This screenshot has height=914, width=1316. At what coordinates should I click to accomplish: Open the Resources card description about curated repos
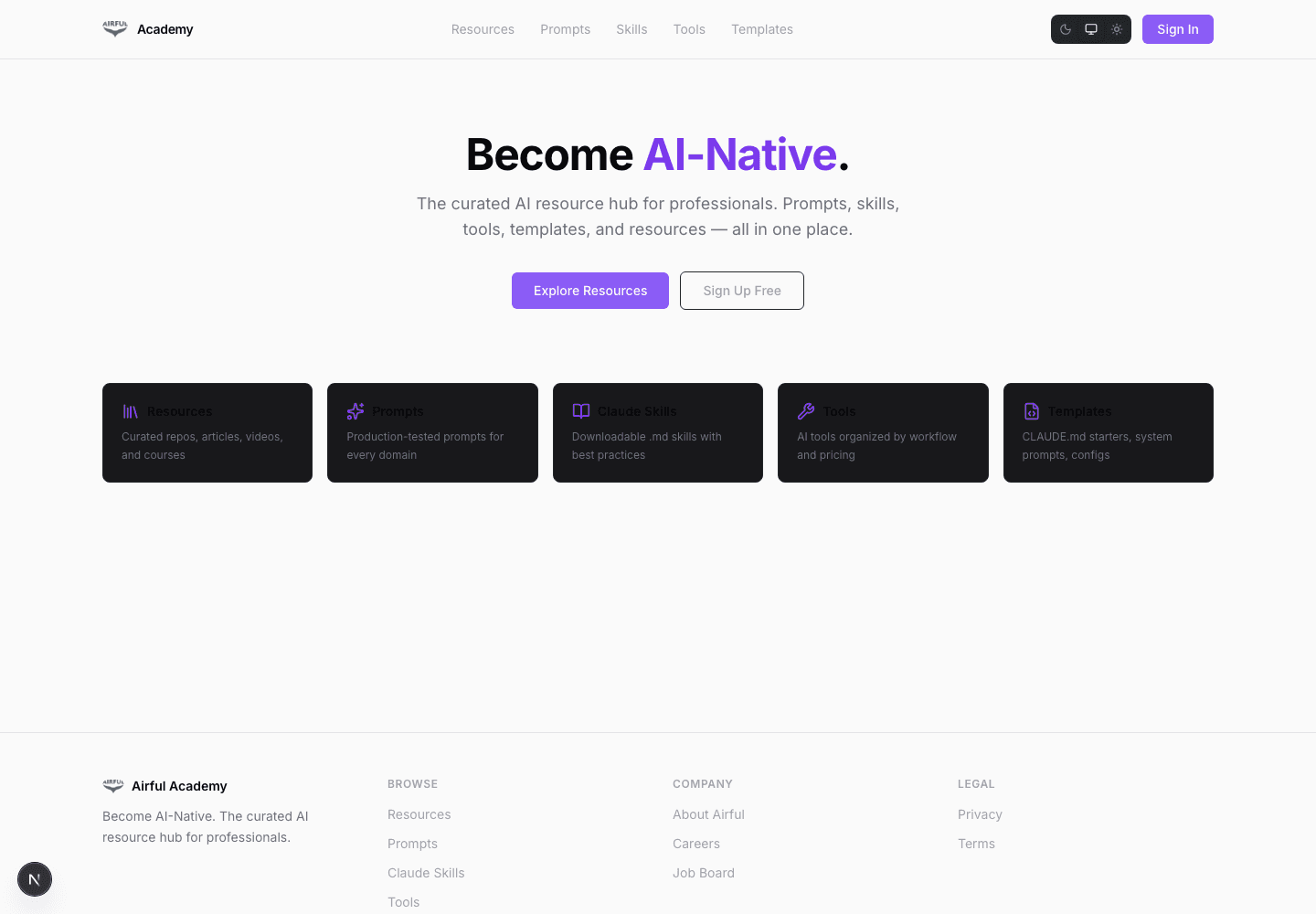(x=203, y=446)
